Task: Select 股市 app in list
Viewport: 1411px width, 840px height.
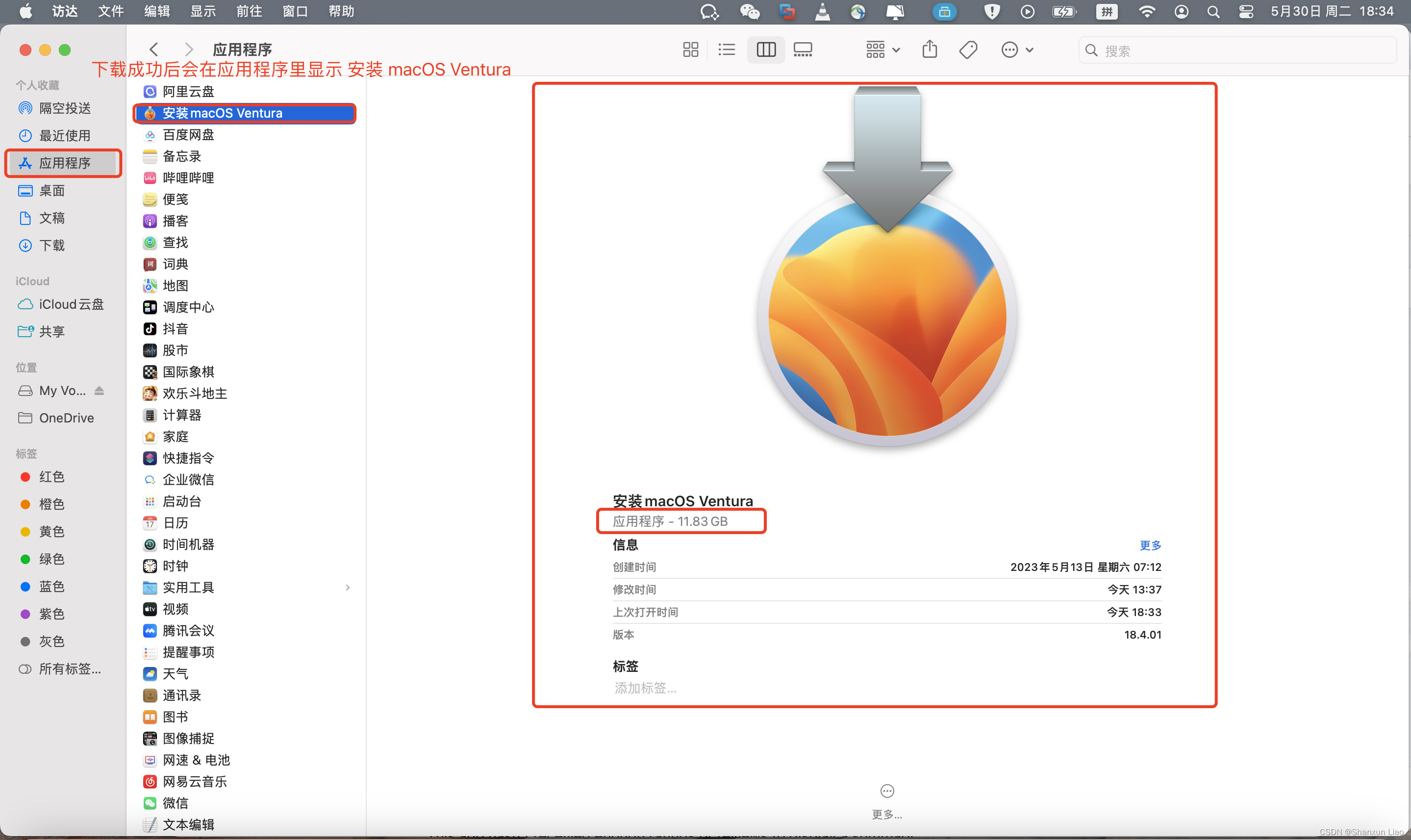Action: point(246,350)
